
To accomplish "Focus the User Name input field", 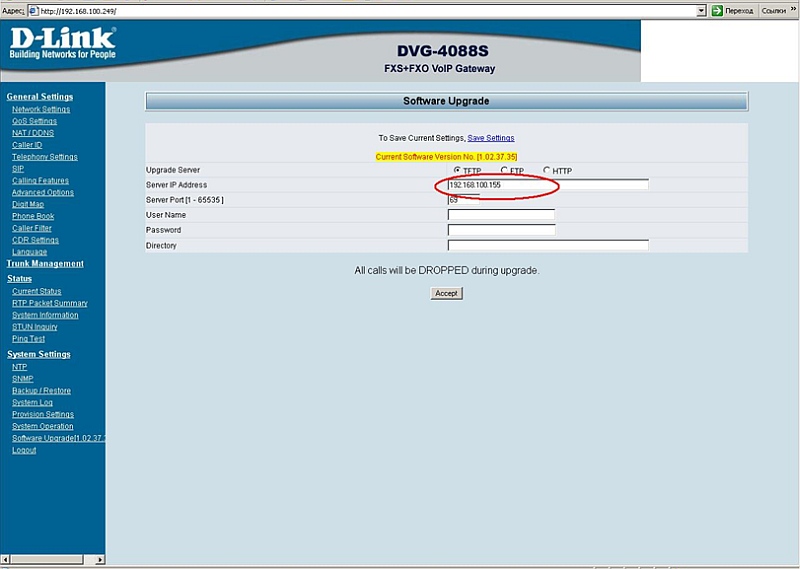I will click(x=501, y=215).
